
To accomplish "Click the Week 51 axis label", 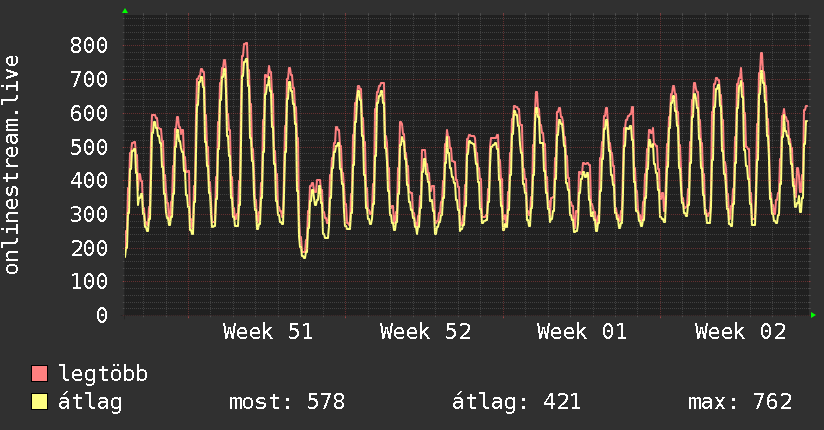I will coord(268,332).
